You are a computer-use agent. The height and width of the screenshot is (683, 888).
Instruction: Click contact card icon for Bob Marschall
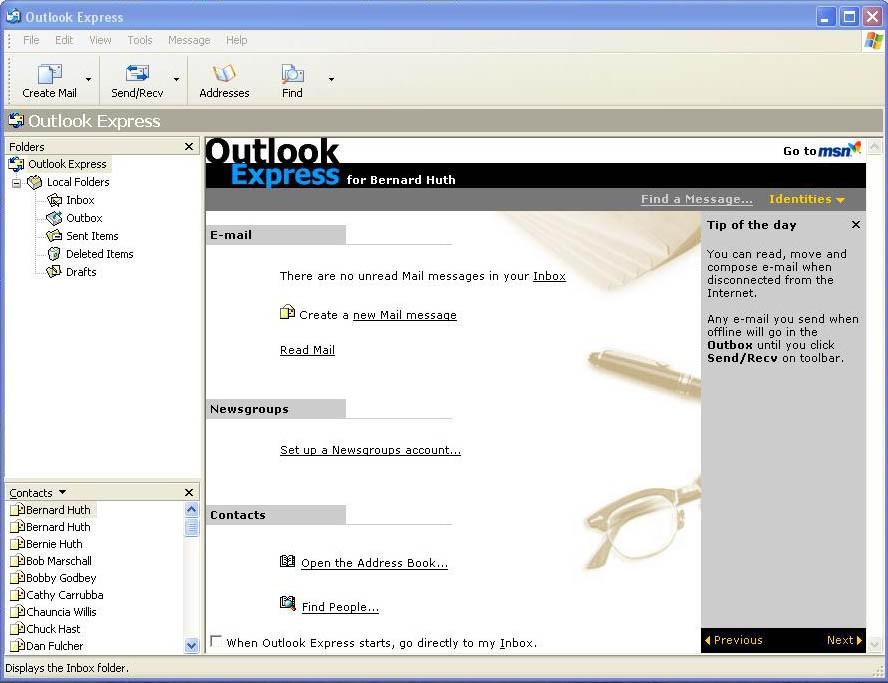(18, 561)
